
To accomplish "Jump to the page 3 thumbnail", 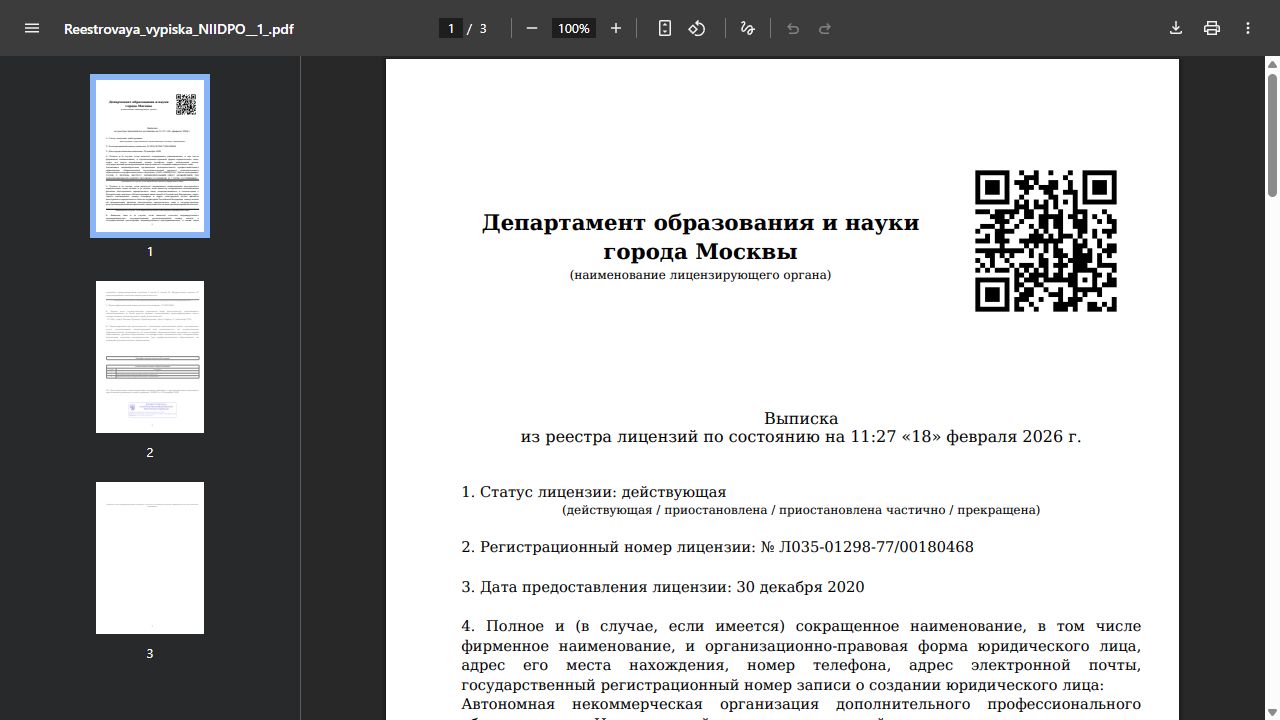I will tap(150, 558).
